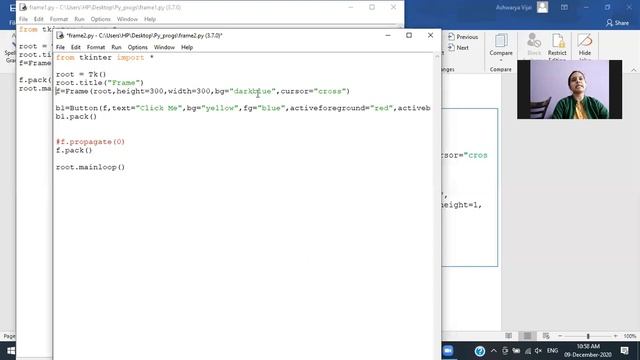The height and width of the screenshot is (360, 640).
Task: Zoom out with the minus button in Word
Action: click(x=560, y=336)
